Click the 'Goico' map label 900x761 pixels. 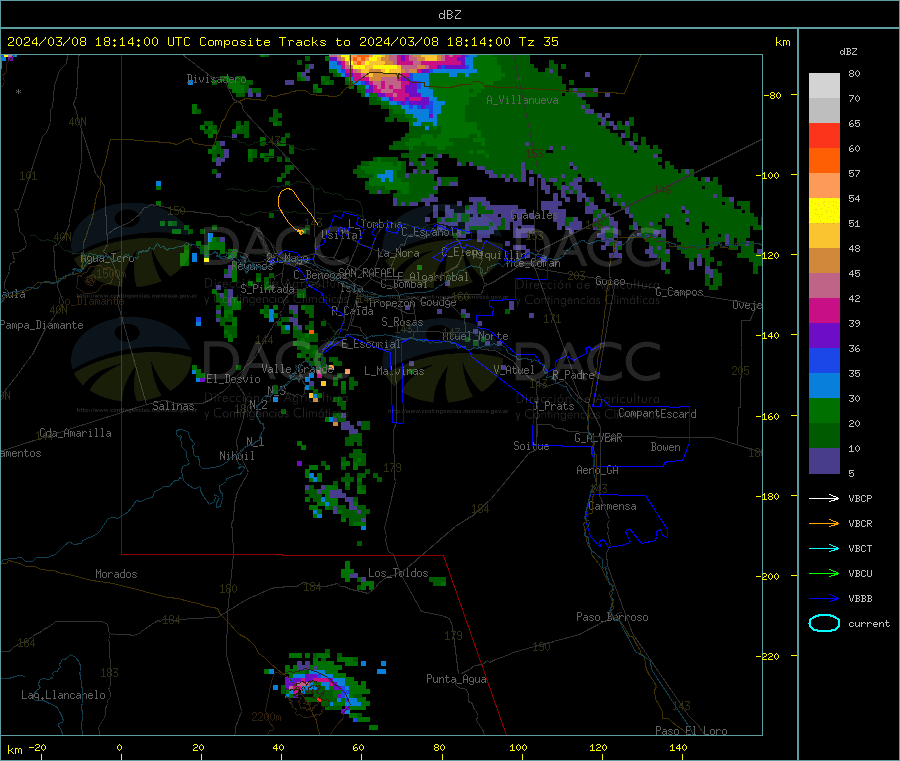(610, 281)
